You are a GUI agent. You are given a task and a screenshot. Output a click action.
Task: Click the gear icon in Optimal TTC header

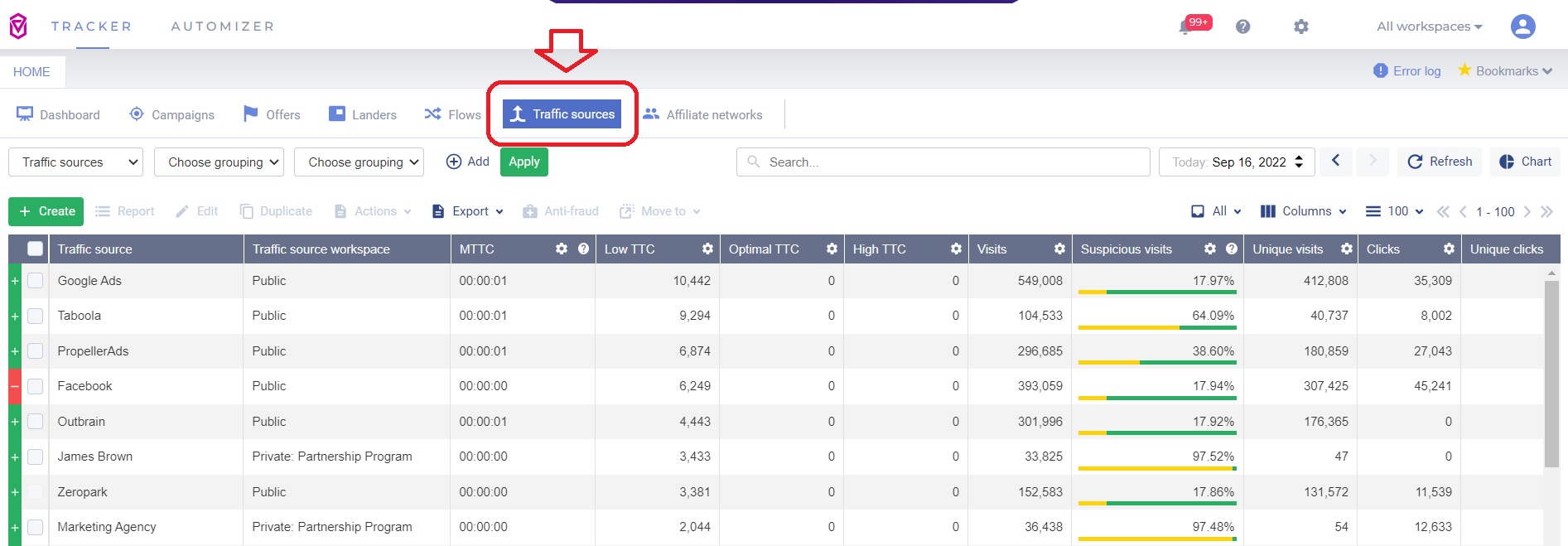click(x=832, y=249)
